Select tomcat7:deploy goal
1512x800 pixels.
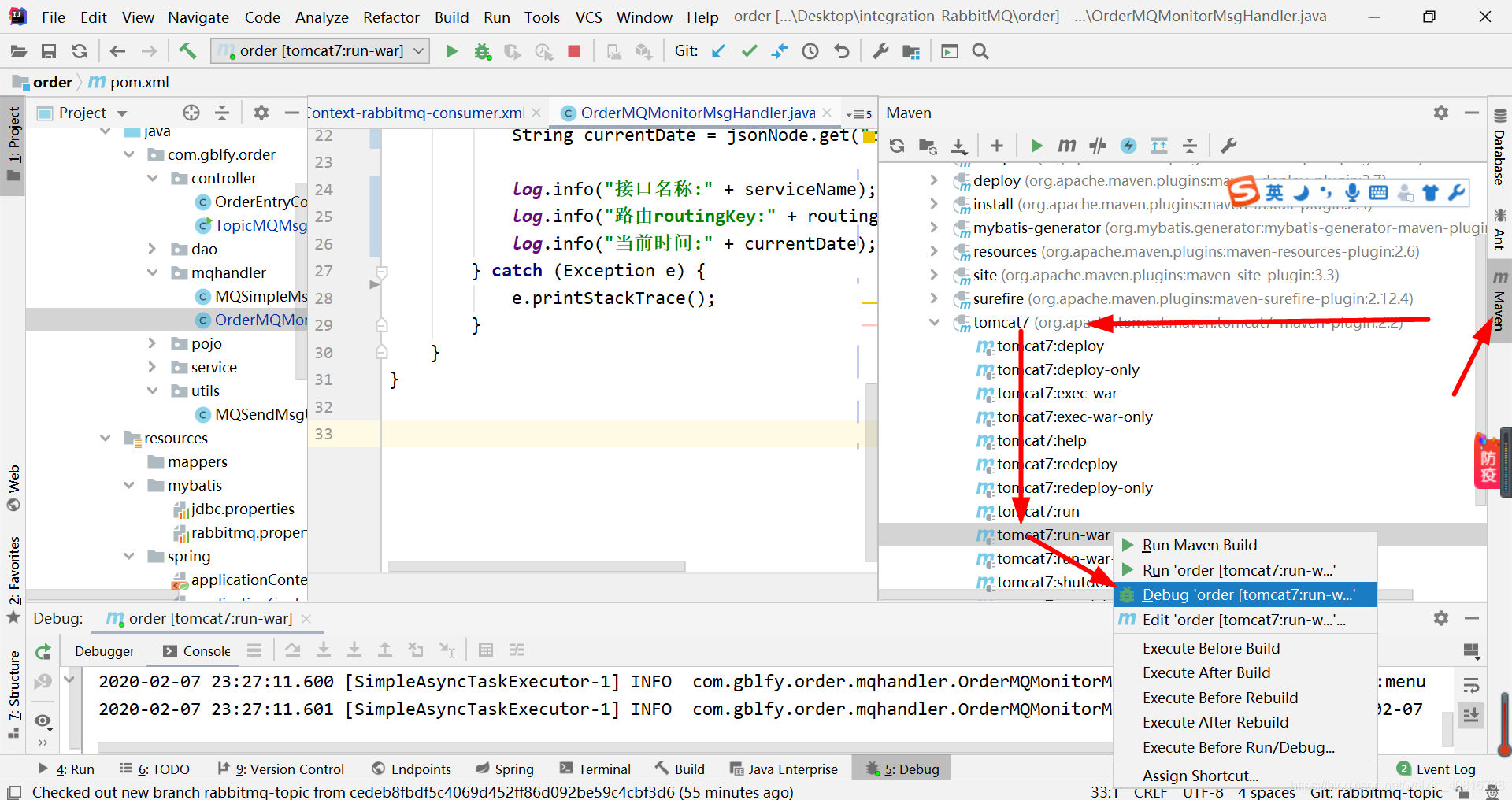click(x=1050, y=346)
